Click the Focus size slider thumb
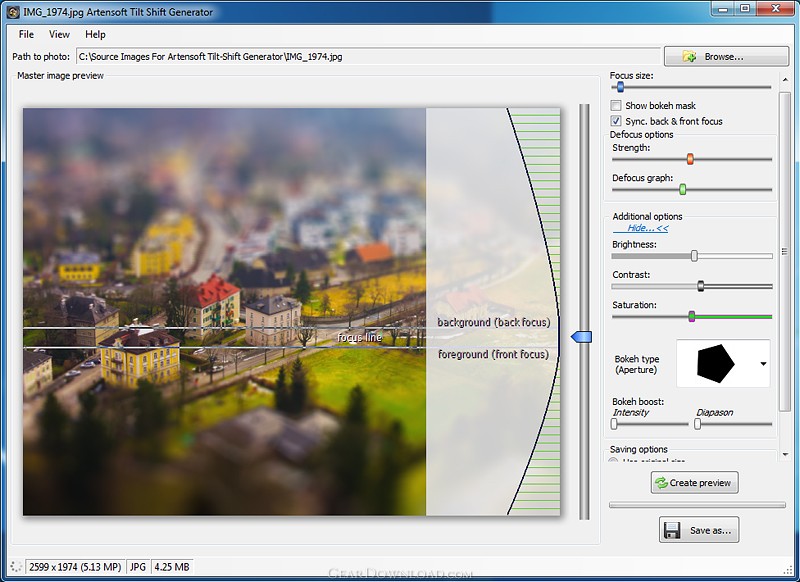This screenshot has width=800, height=582. [x=620, y=87]
